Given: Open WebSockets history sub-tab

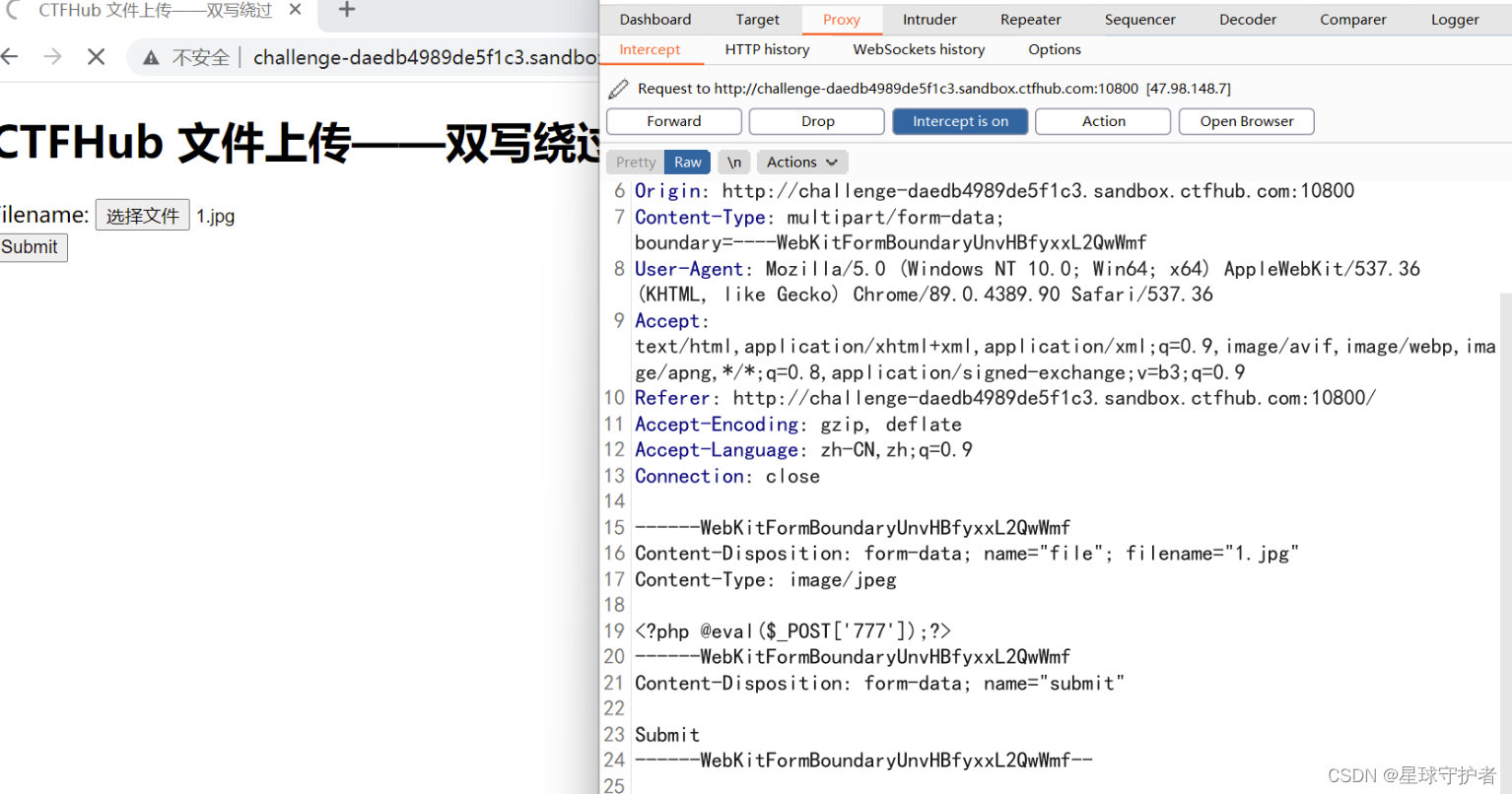Looking at the screenshot, I should (x=919, y=49).
